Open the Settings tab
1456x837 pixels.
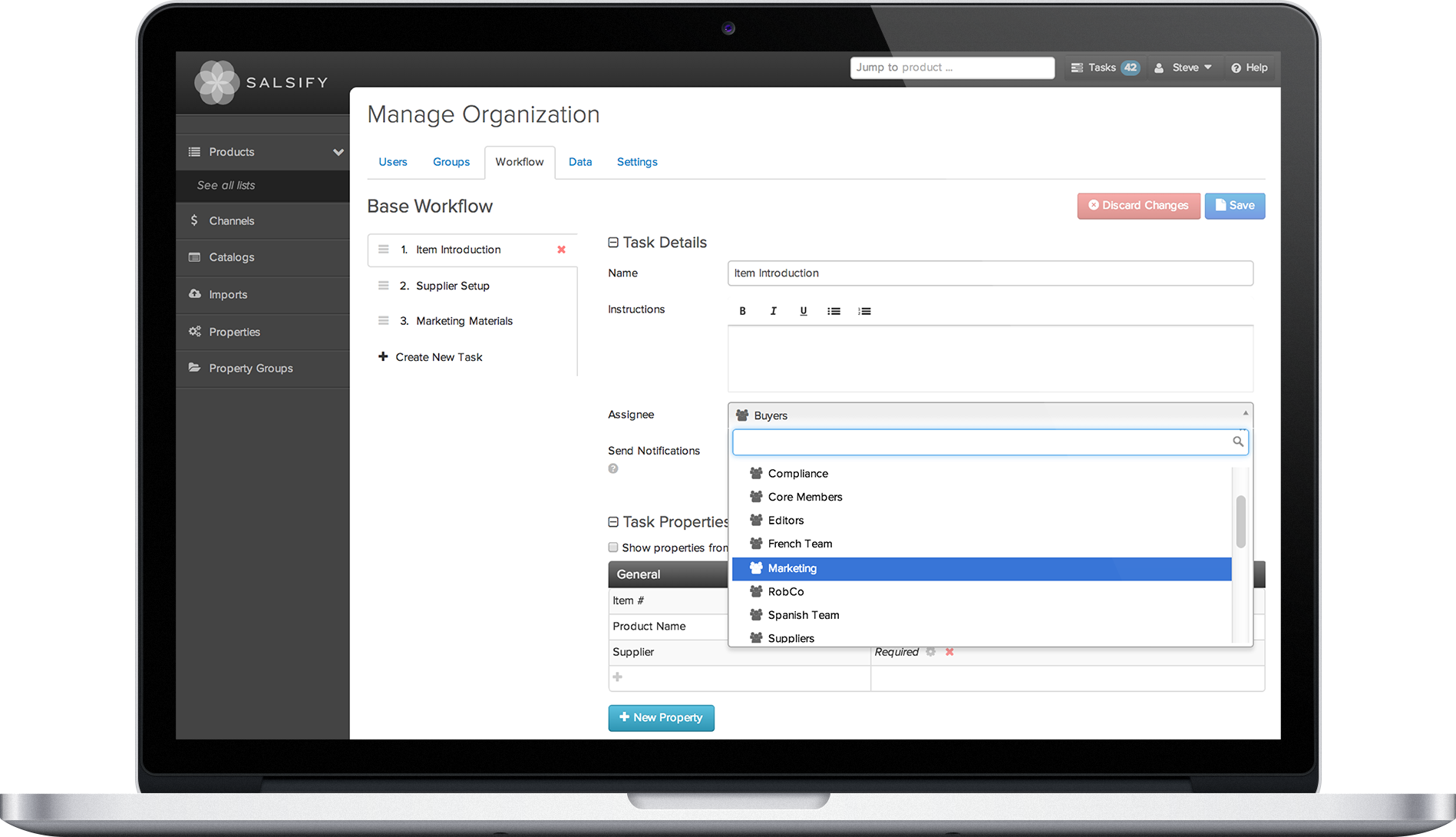point(637,162)
